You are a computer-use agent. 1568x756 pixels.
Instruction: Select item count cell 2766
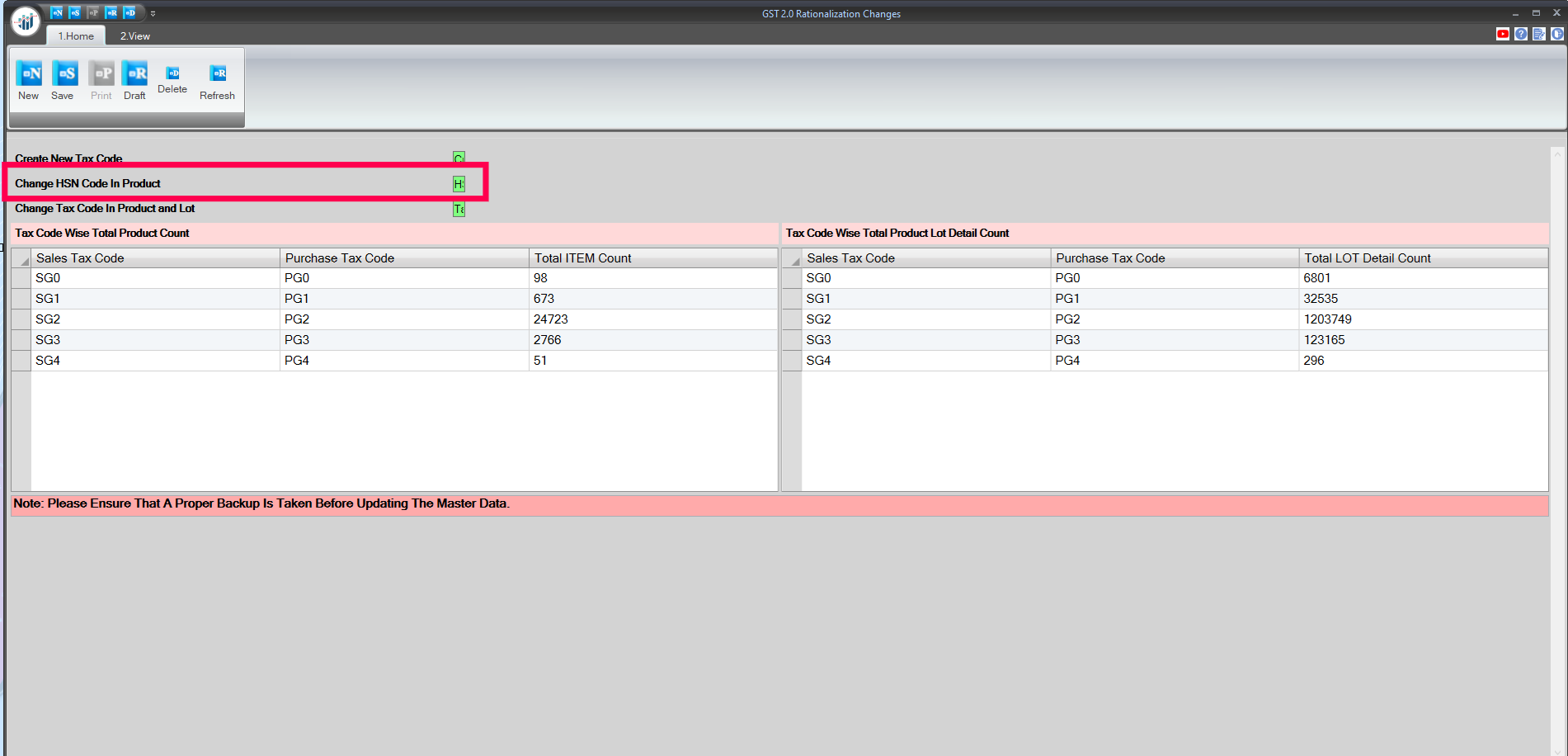point(653,340)
